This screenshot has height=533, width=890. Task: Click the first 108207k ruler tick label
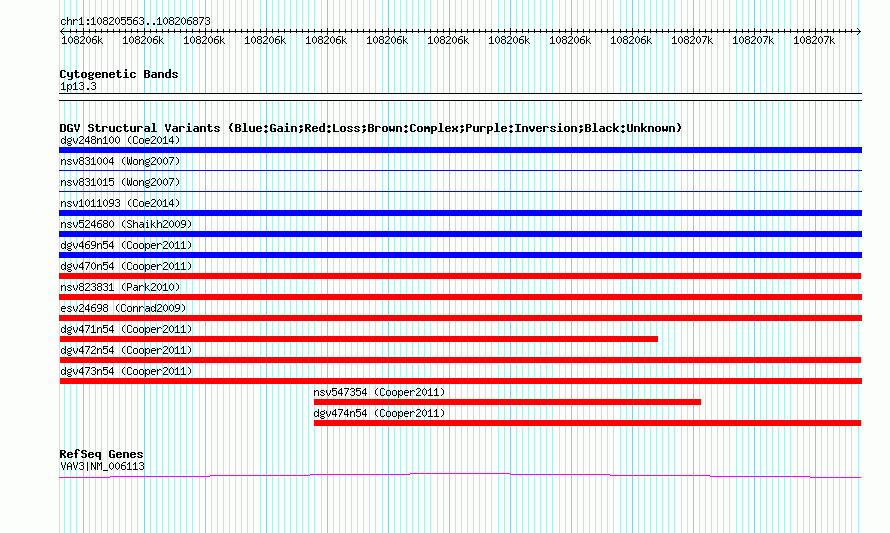click(692, 40)
